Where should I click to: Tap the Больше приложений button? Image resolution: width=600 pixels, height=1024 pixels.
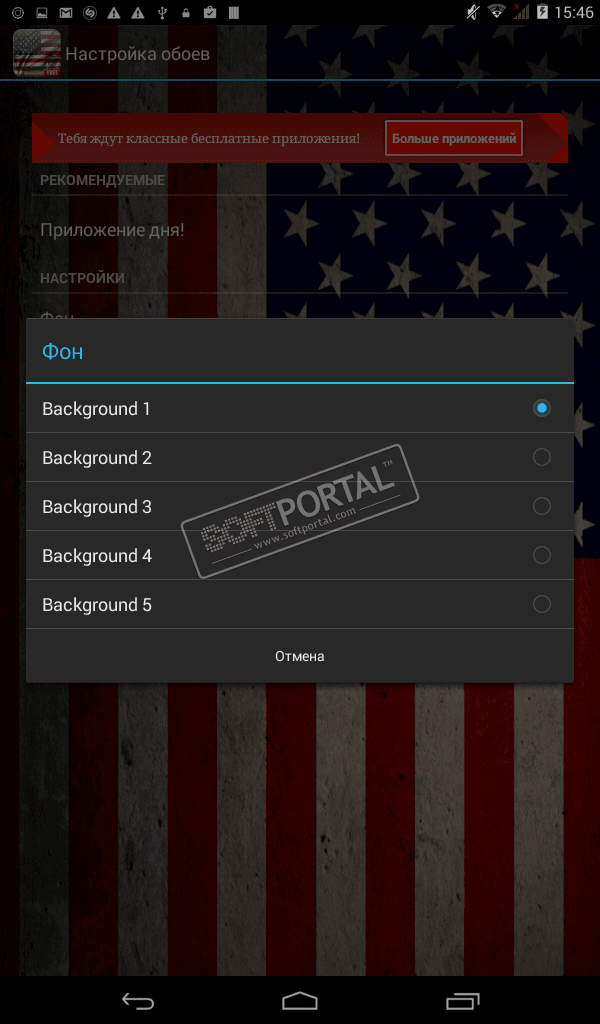(454, 138)
